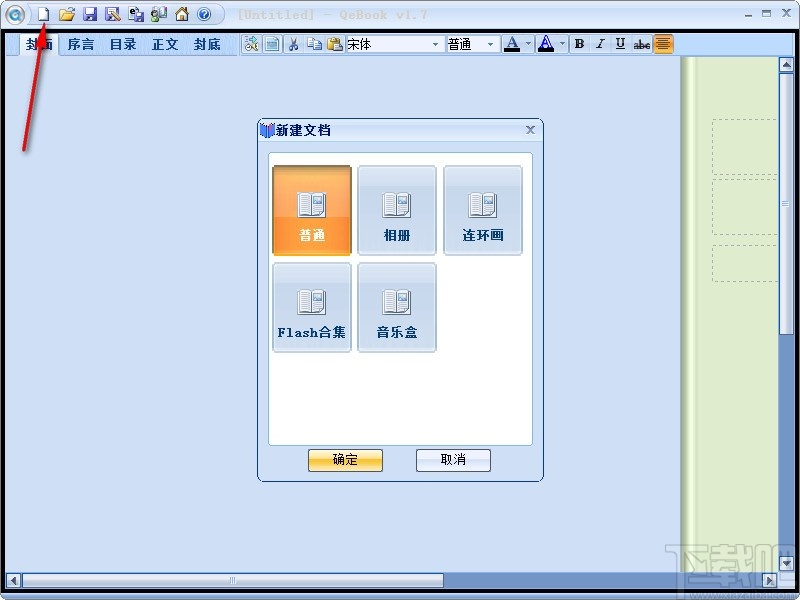This screenshot has height=600, width=800.
Task: Choose the 相册 document type thumbnail
Action: (x=397, y=209)
